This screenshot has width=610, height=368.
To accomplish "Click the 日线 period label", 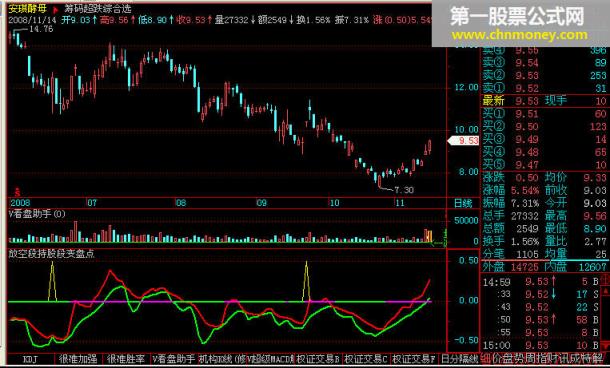I will [x=463, y=203].
